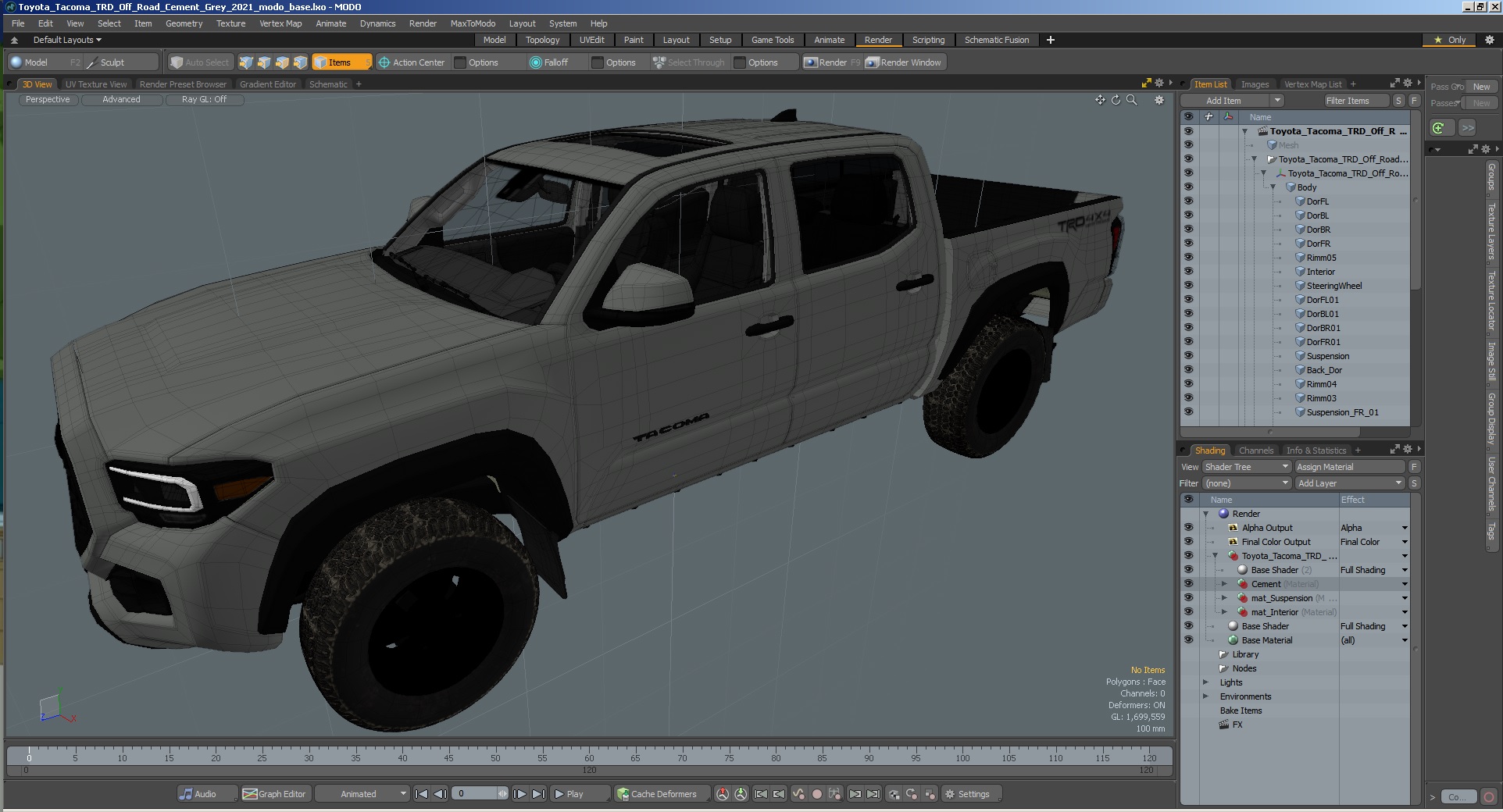
Task: Toggle visibility of Base Material layer
Action: pos(1188,639)
